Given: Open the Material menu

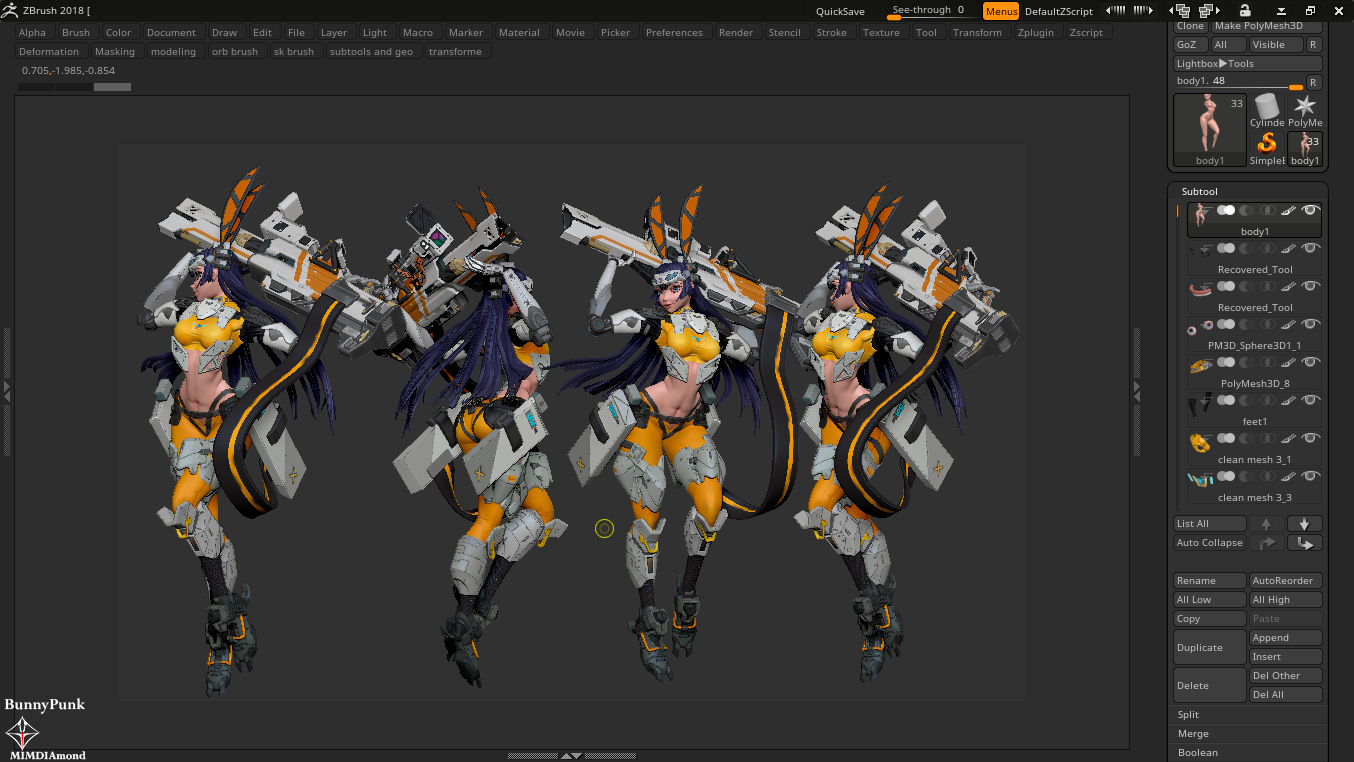Looking at the screenshot, I should (x=519, y=32).
